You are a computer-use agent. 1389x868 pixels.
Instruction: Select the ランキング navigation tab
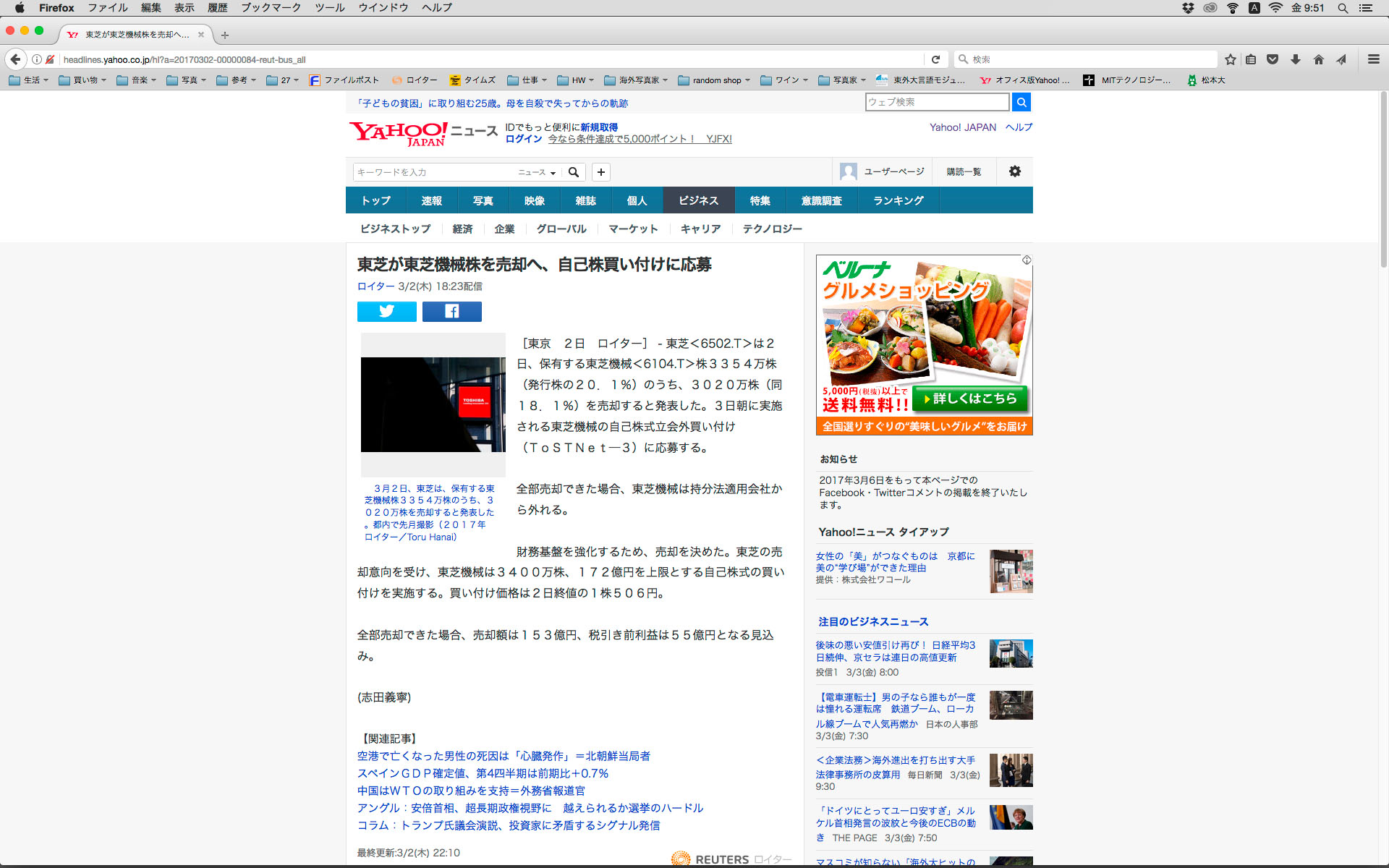pyautogui.click(x=898, y=200)
